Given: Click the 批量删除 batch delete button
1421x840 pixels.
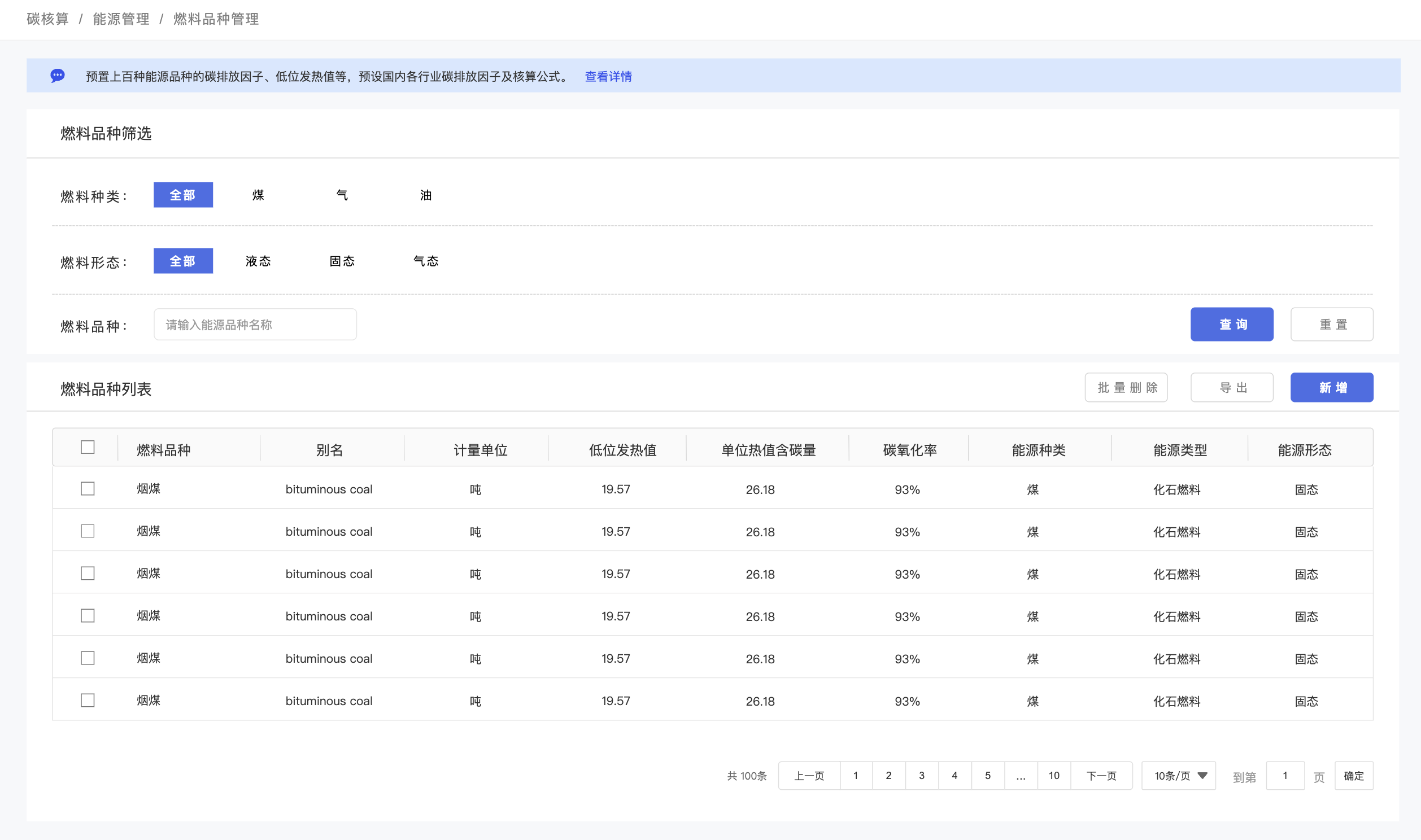Looking at the screenshot, I should pos(1126,388).
